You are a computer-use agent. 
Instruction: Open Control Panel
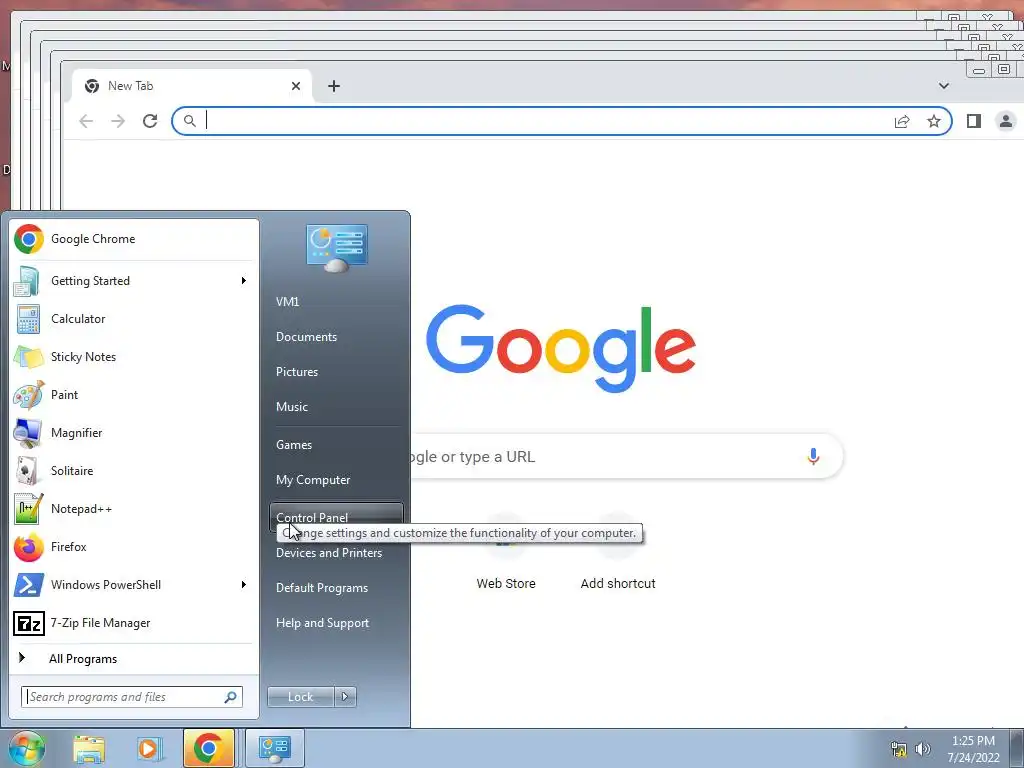coord(336,517)
